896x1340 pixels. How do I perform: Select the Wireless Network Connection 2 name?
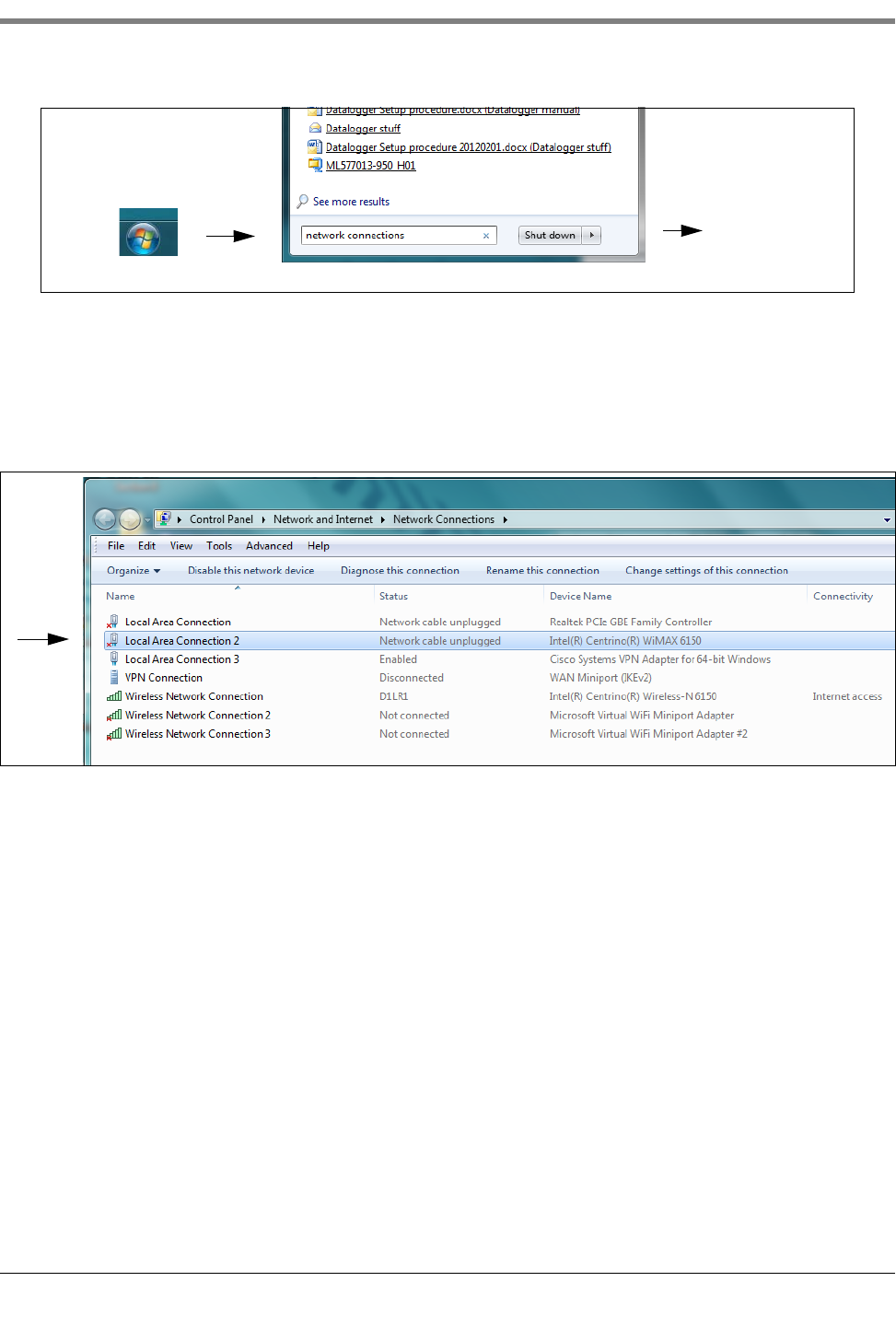(x=198, y=716)
